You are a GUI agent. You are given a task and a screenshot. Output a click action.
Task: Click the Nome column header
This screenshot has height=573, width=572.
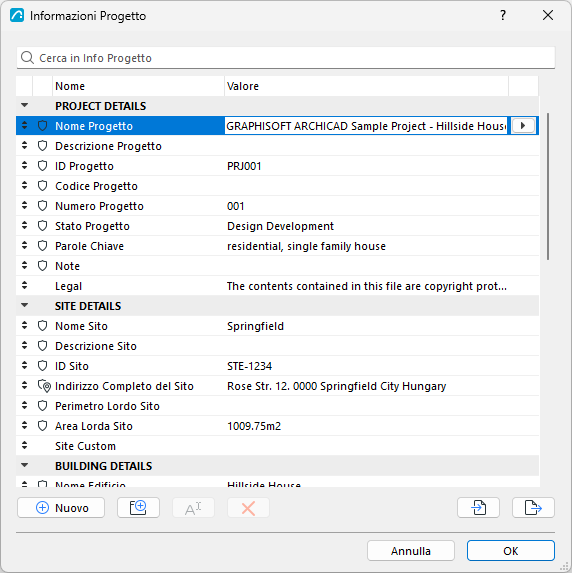pos(139,86)
